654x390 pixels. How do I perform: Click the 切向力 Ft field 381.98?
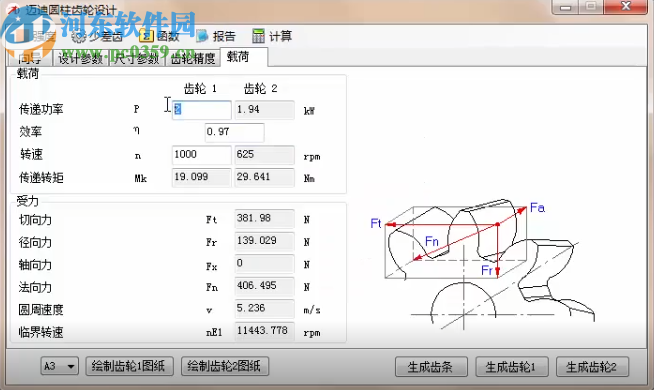tap(264, 219)
